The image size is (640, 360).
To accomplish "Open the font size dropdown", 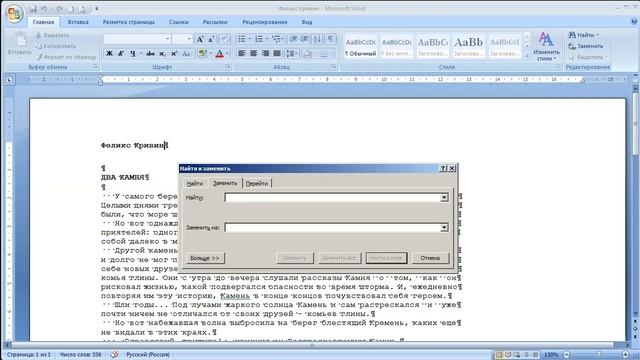I will [x=189, y=39].
